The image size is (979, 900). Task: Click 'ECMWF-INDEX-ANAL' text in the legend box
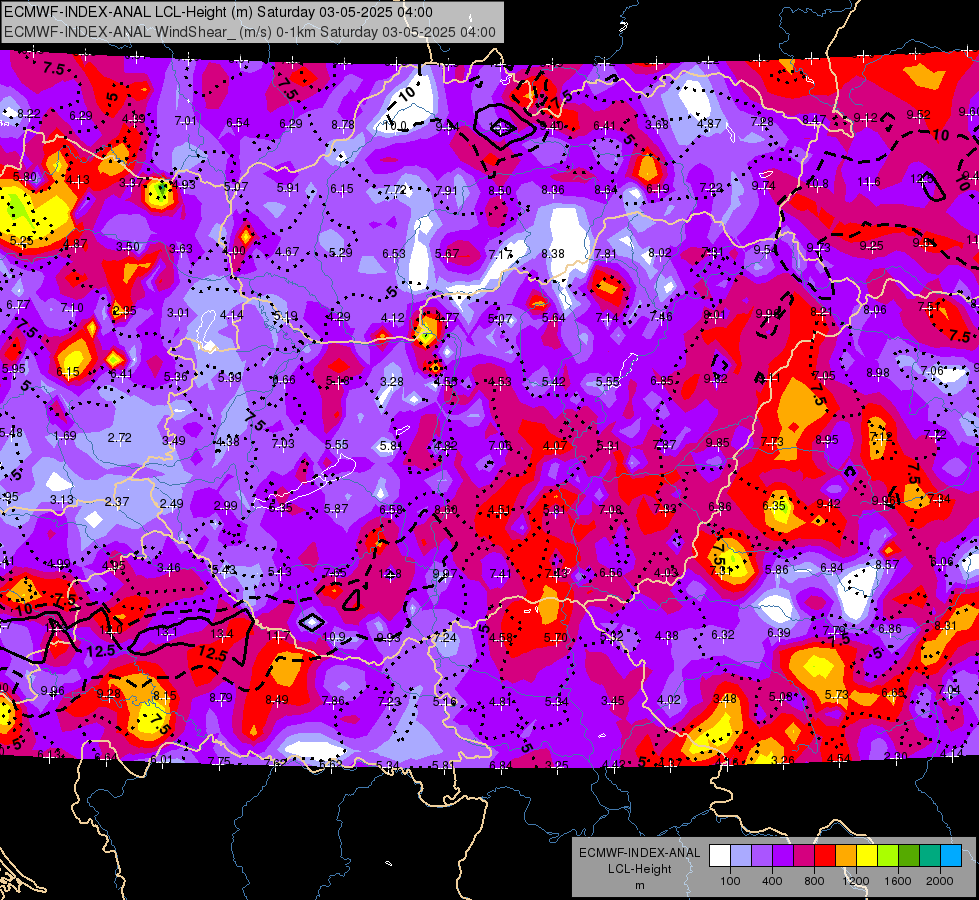639,853
